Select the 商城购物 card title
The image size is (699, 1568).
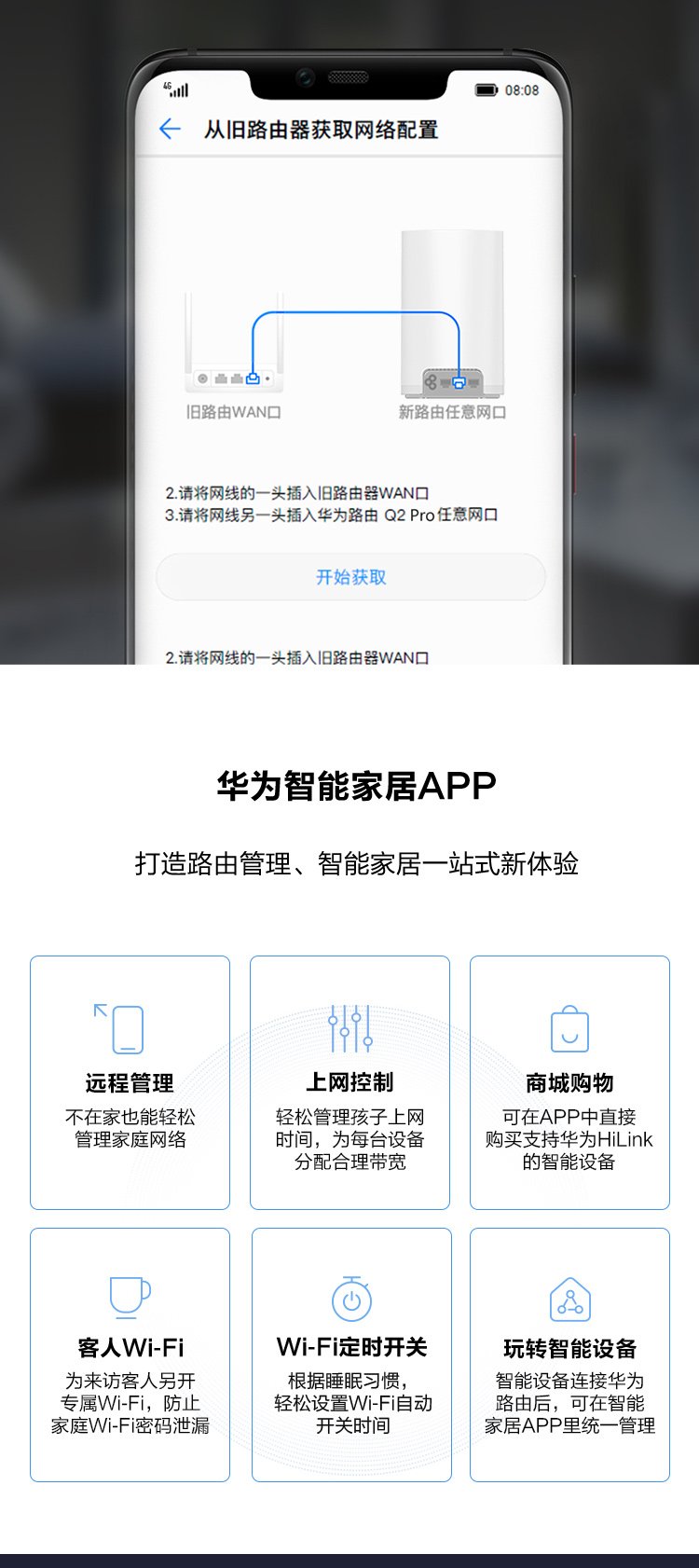coord(569,1083)
